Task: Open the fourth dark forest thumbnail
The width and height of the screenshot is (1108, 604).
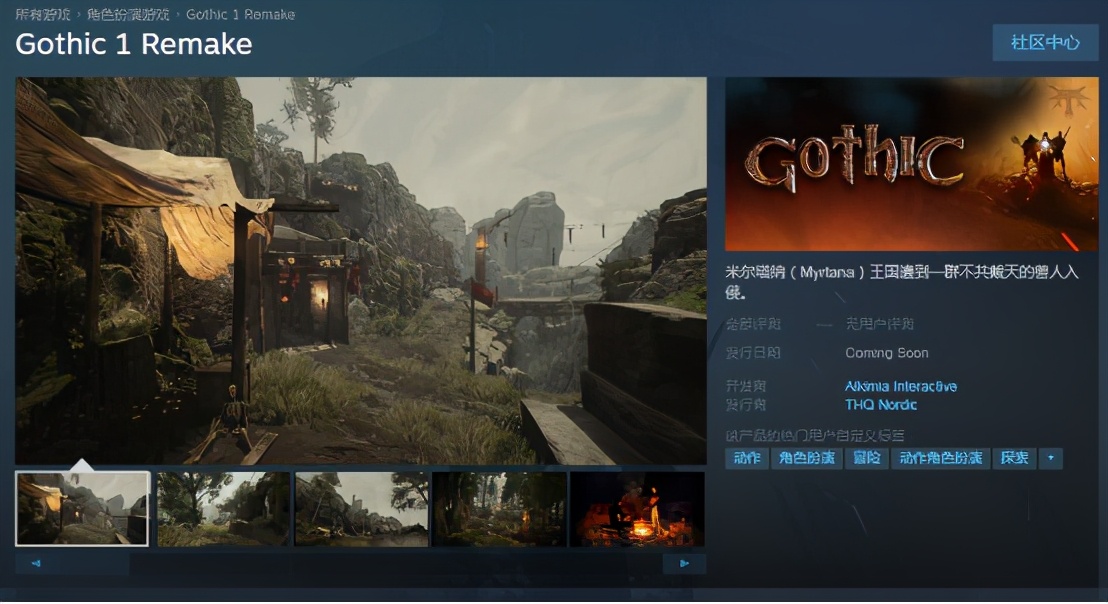Action: point(499,509)
